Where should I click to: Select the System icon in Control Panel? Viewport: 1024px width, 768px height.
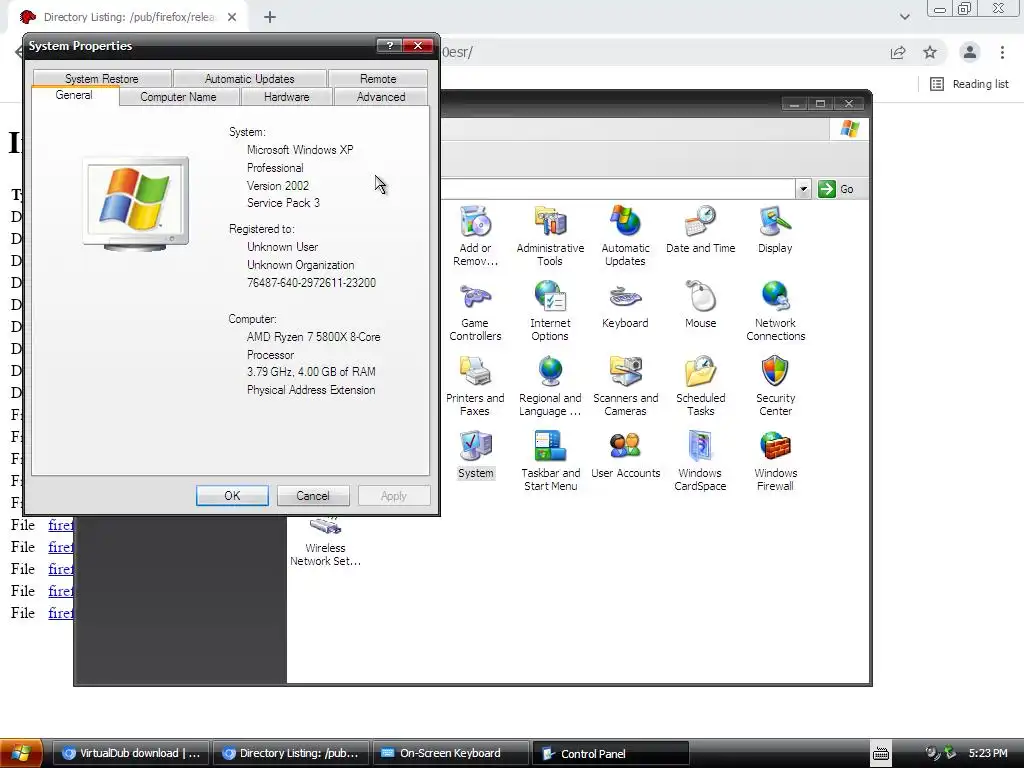pyautogui.click(x=475, y=455)
